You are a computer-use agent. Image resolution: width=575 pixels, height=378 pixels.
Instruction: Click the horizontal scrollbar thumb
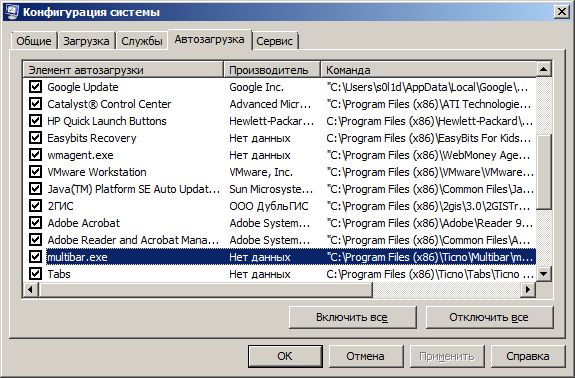pos(205,290)
